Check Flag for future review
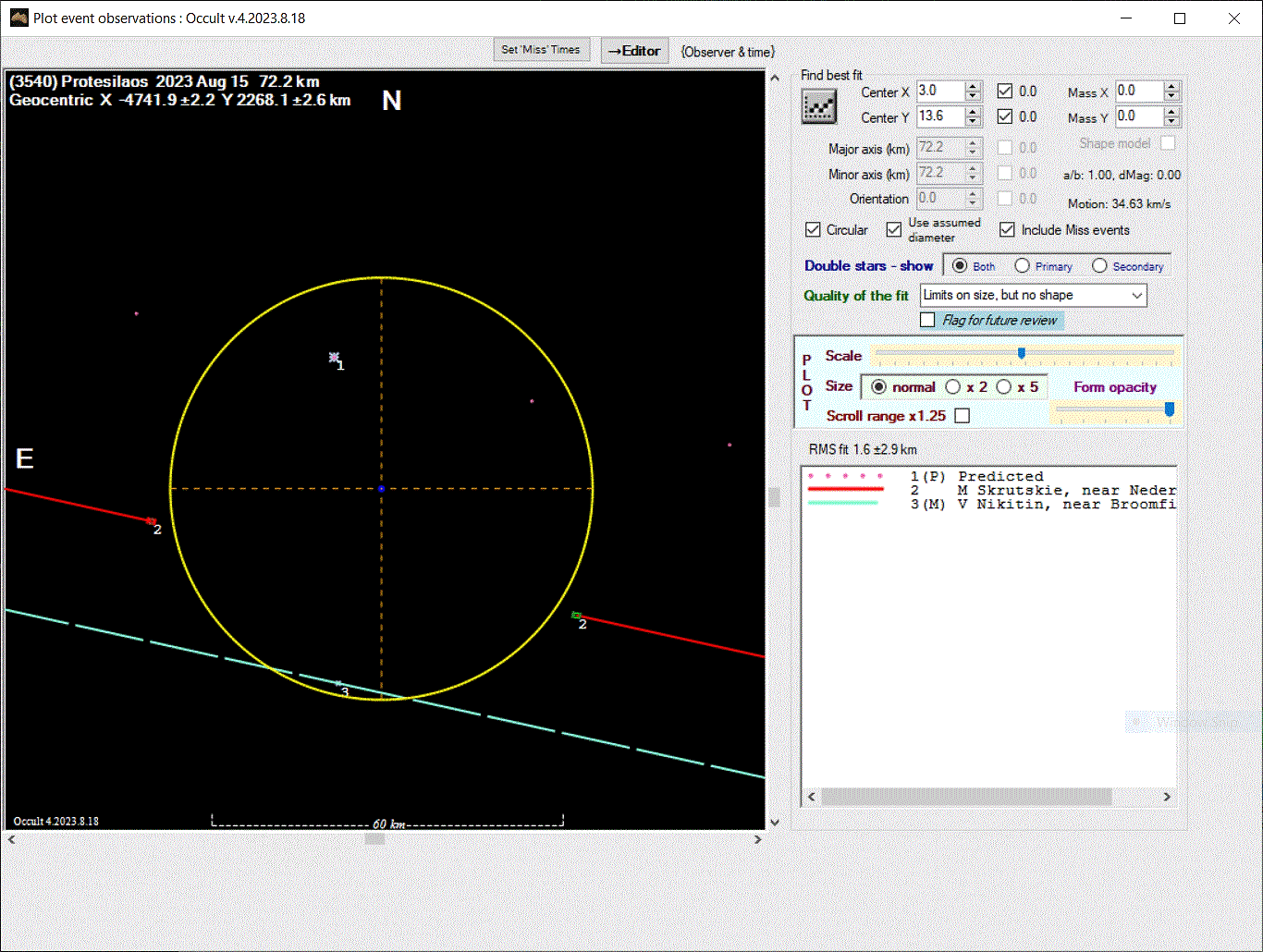This screenshot has width=1263, height=952. (x=927, y=320)
